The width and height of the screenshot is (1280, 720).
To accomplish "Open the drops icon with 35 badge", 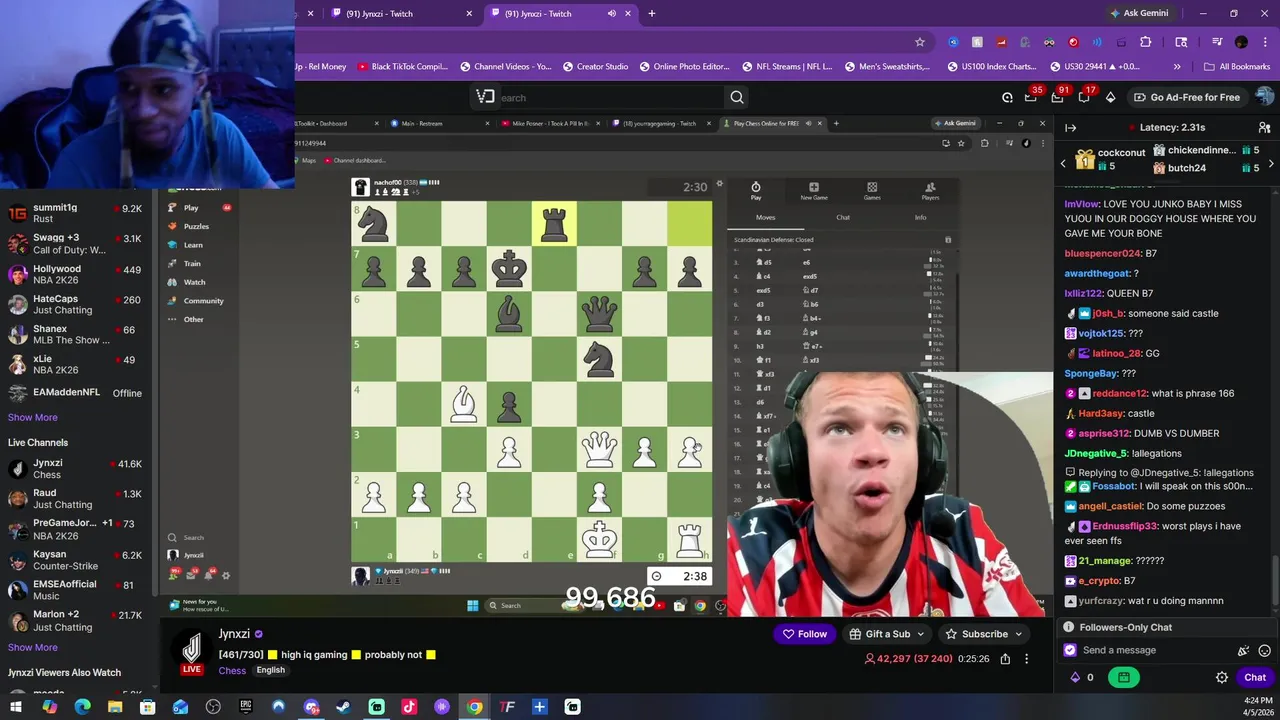I will (x=1031, y=97).
